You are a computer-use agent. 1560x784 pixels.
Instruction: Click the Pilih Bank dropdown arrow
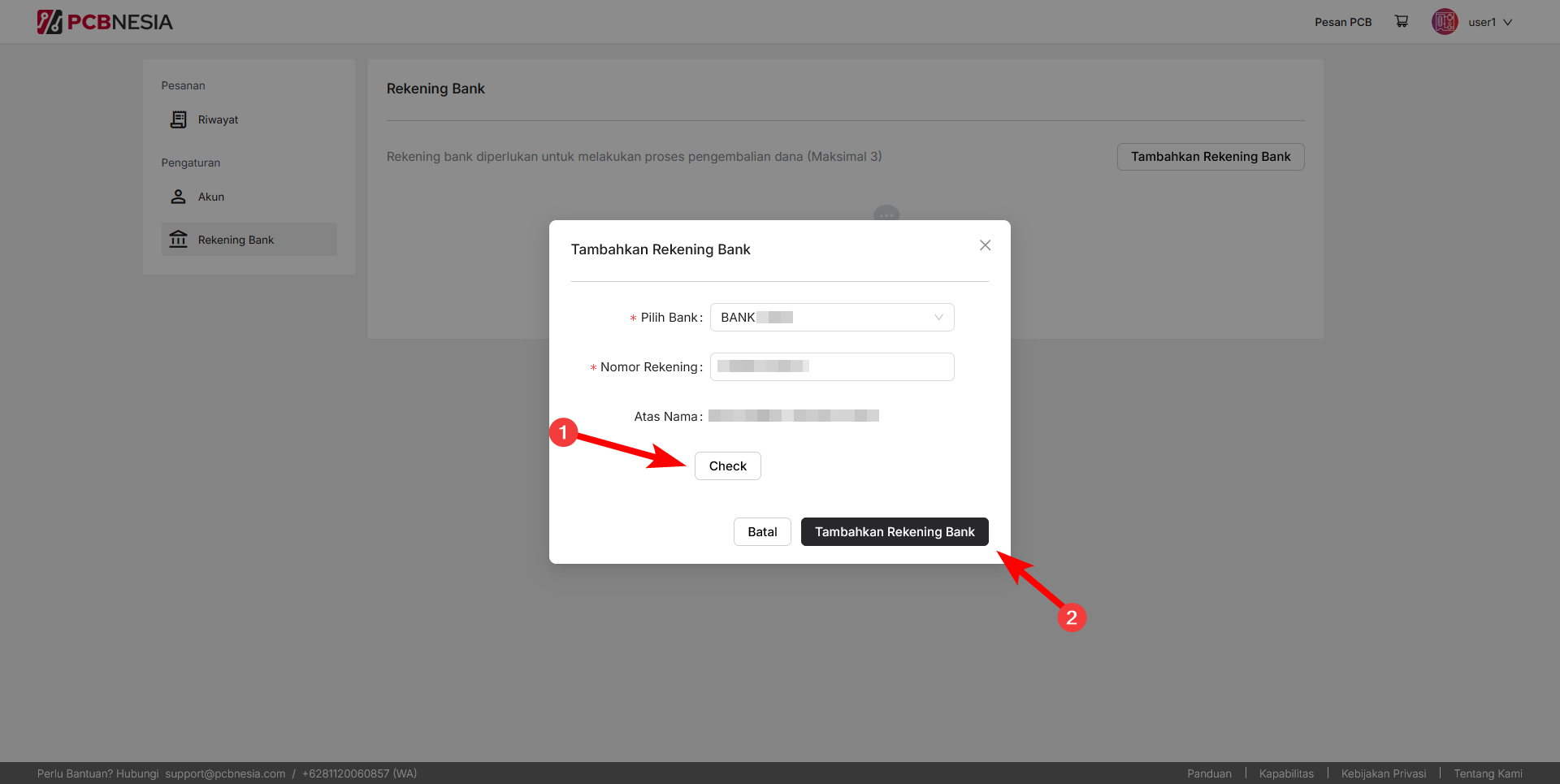pyautogui.click(x=938, y=318)
